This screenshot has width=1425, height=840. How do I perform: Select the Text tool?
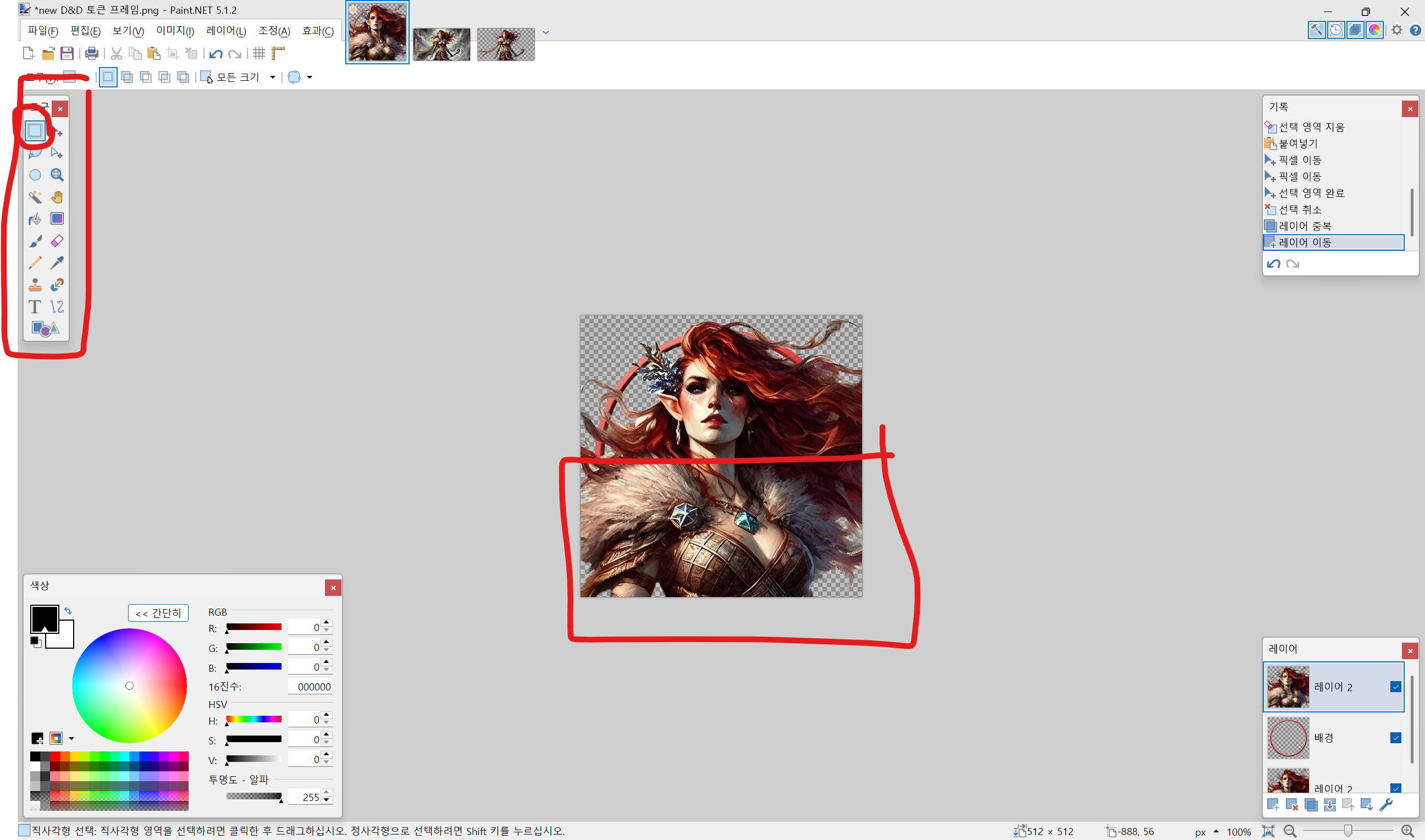[x=35, y=307]
